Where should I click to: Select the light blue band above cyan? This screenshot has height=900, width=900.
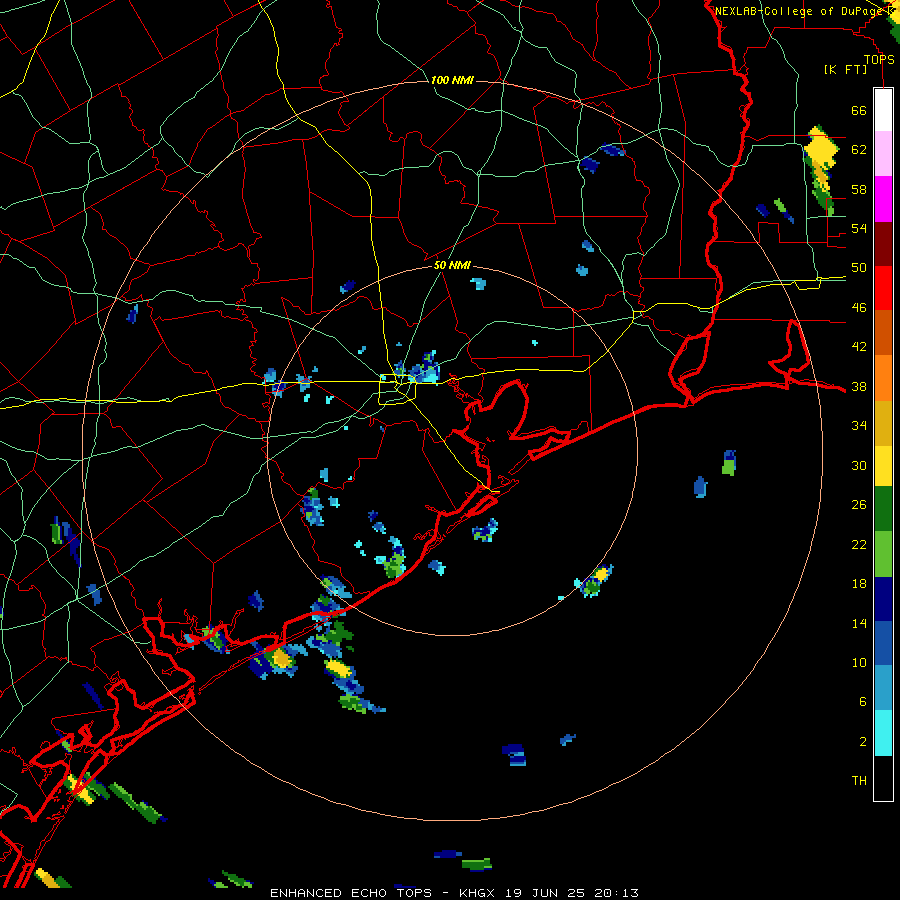click(x=883, y=688)
